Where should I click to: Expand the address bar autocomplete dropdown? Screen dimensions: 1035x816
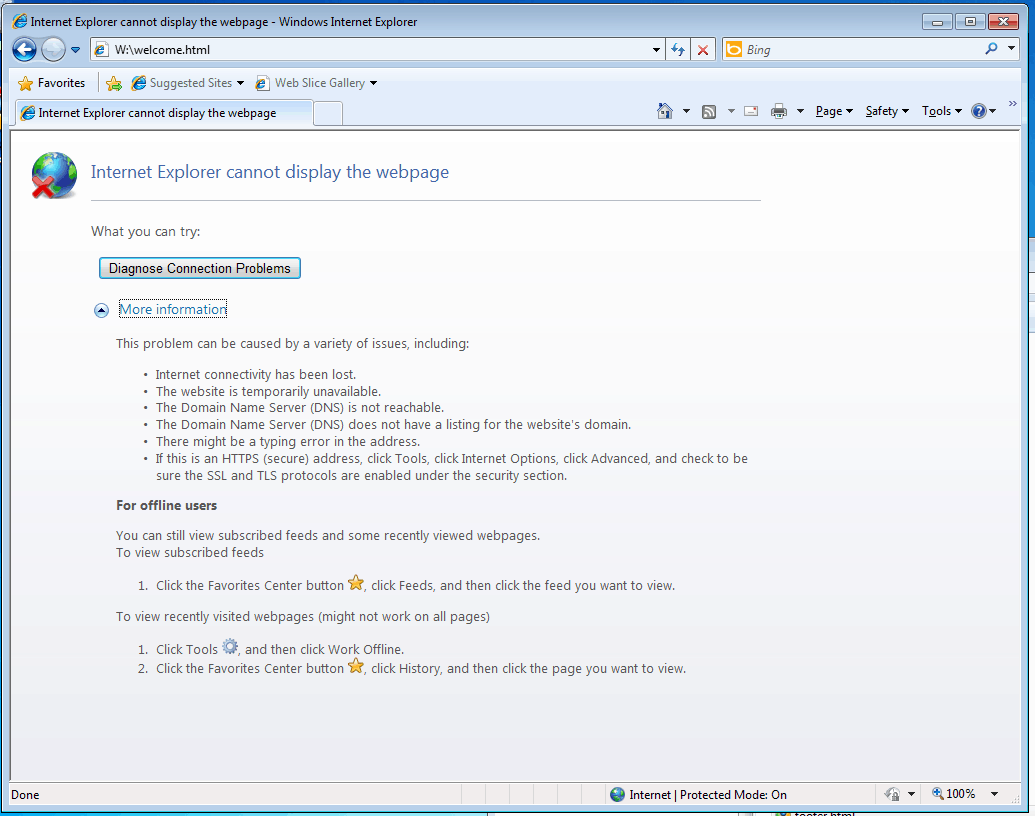[x=656, y=50]
